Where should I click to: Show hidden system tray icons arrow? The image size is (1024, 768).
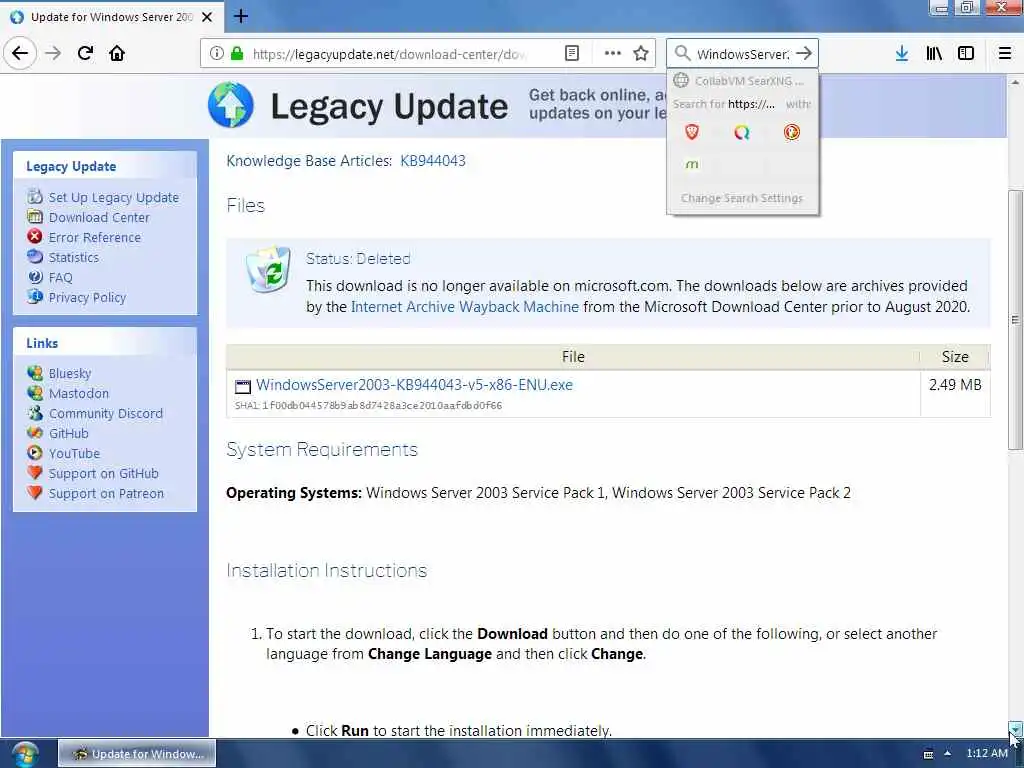point(947,754)
